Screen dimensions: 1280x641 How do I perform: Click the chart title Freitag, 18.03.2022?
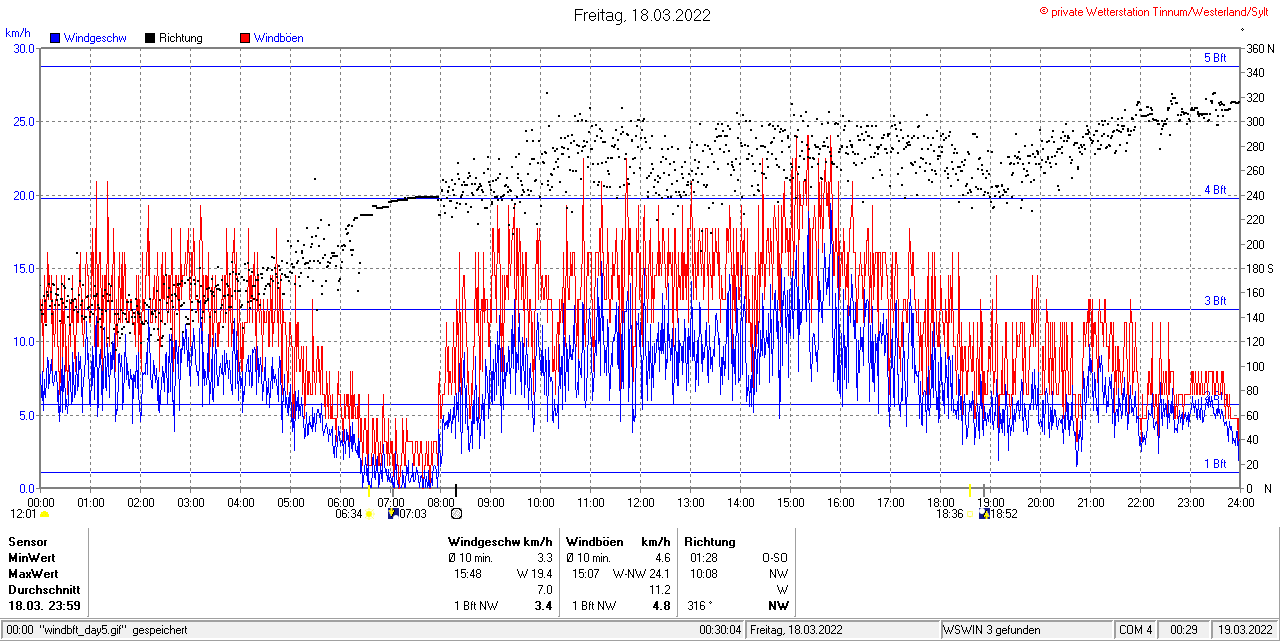tap(642, 15)
